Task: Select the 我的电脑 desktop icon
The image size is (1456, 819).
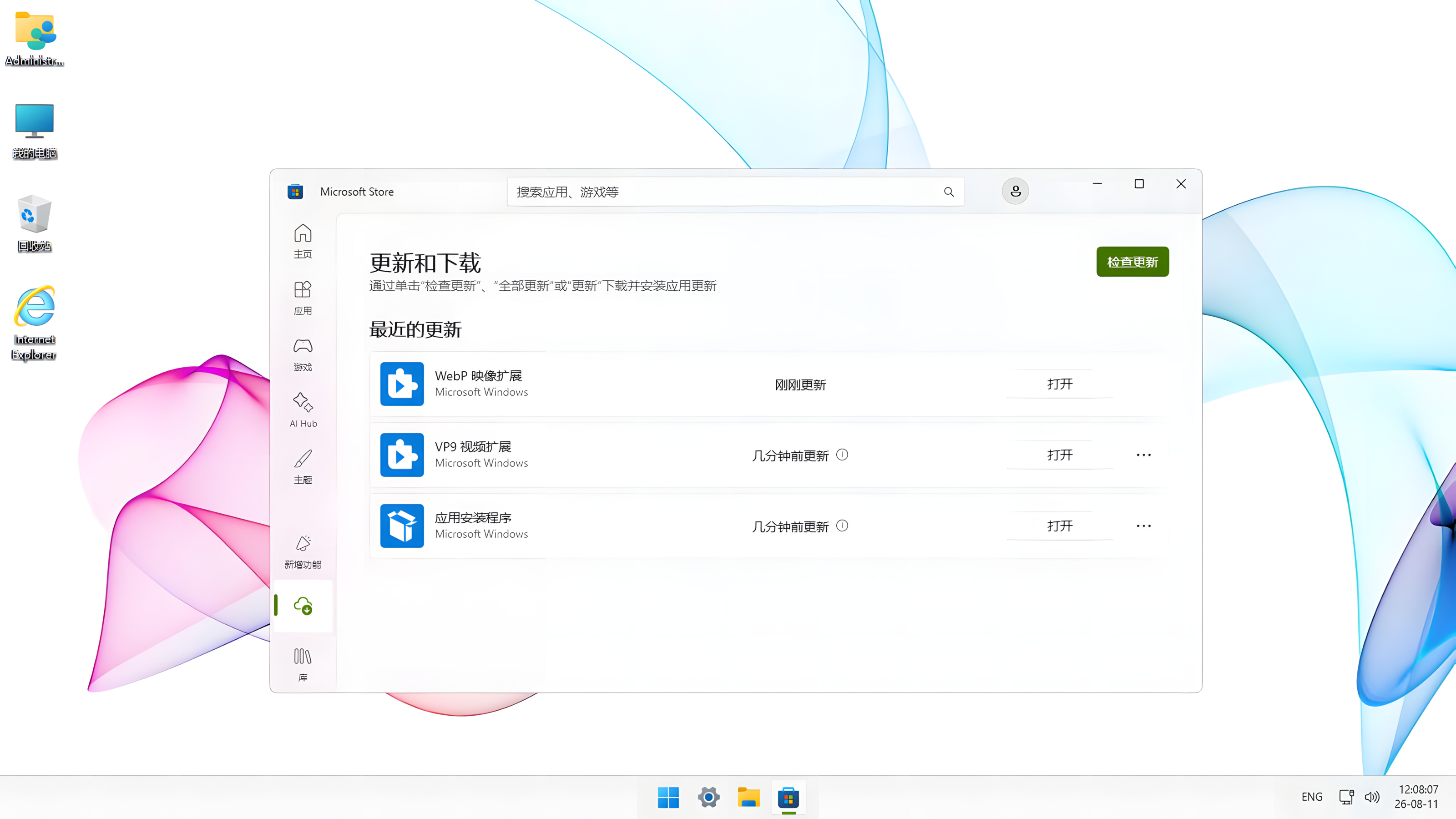Action: [x=35, y=131]
